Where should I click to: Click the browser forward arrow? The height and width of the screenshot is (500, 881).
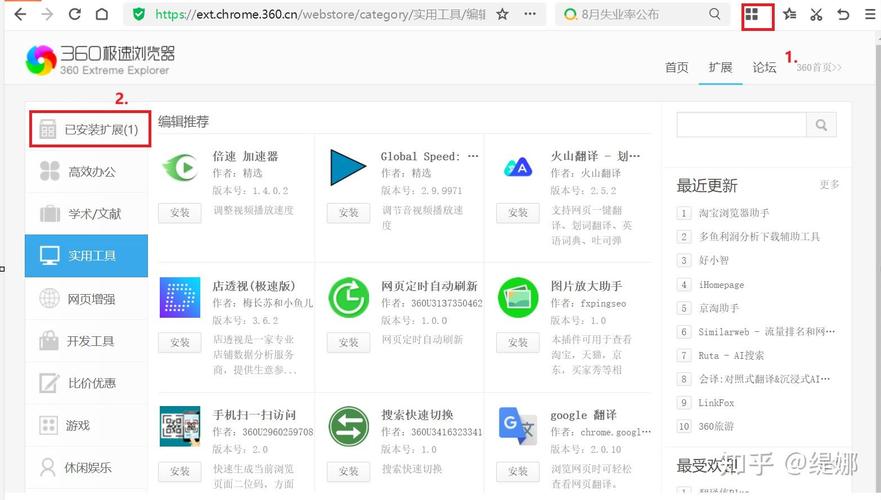[x=47, y=14]
